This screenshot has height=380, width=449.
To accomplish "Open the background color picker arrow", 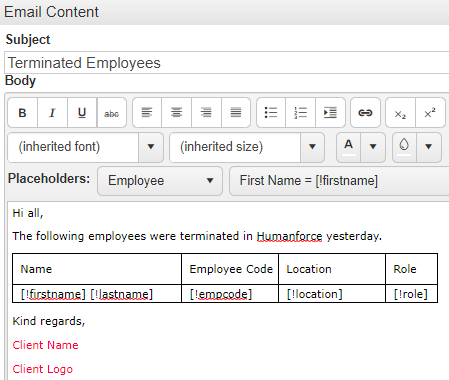I will pos(429,147).
